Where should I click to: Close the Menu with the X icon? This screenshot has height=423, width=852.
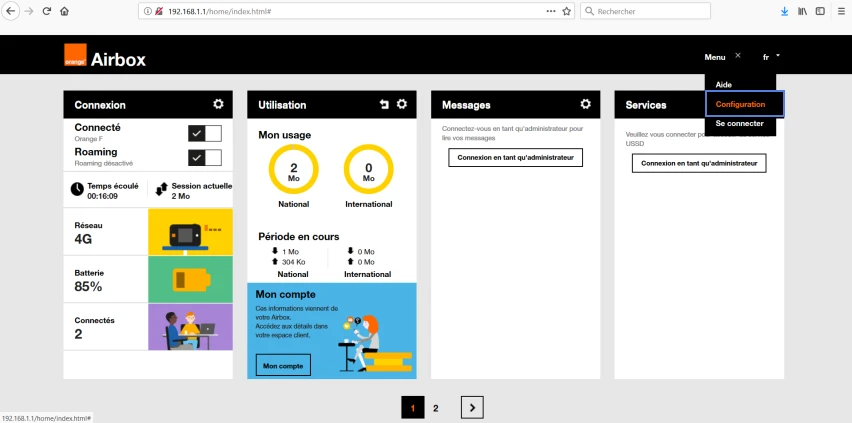click(x=737, y=55)
